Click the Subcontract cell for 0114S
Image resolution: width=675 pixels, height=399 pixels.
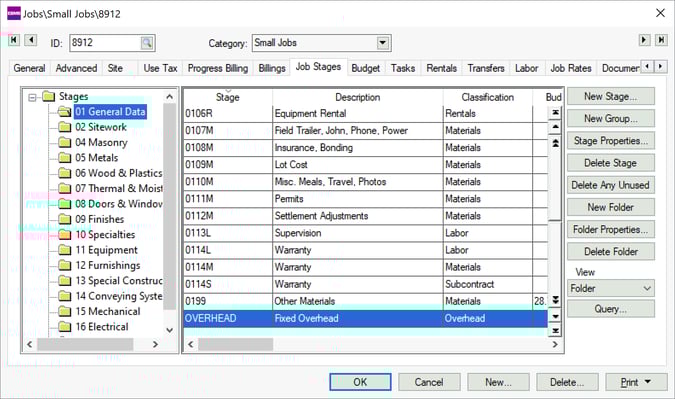488,284
